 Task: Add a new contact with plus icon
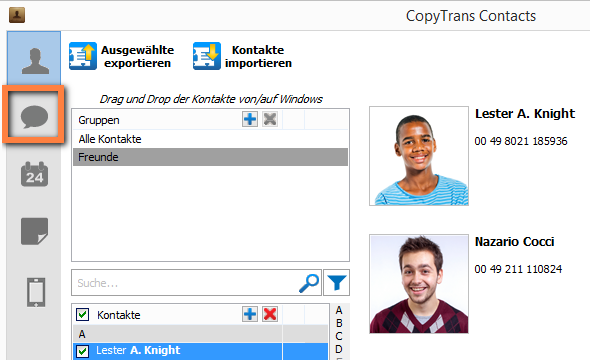tap(250, 314)
